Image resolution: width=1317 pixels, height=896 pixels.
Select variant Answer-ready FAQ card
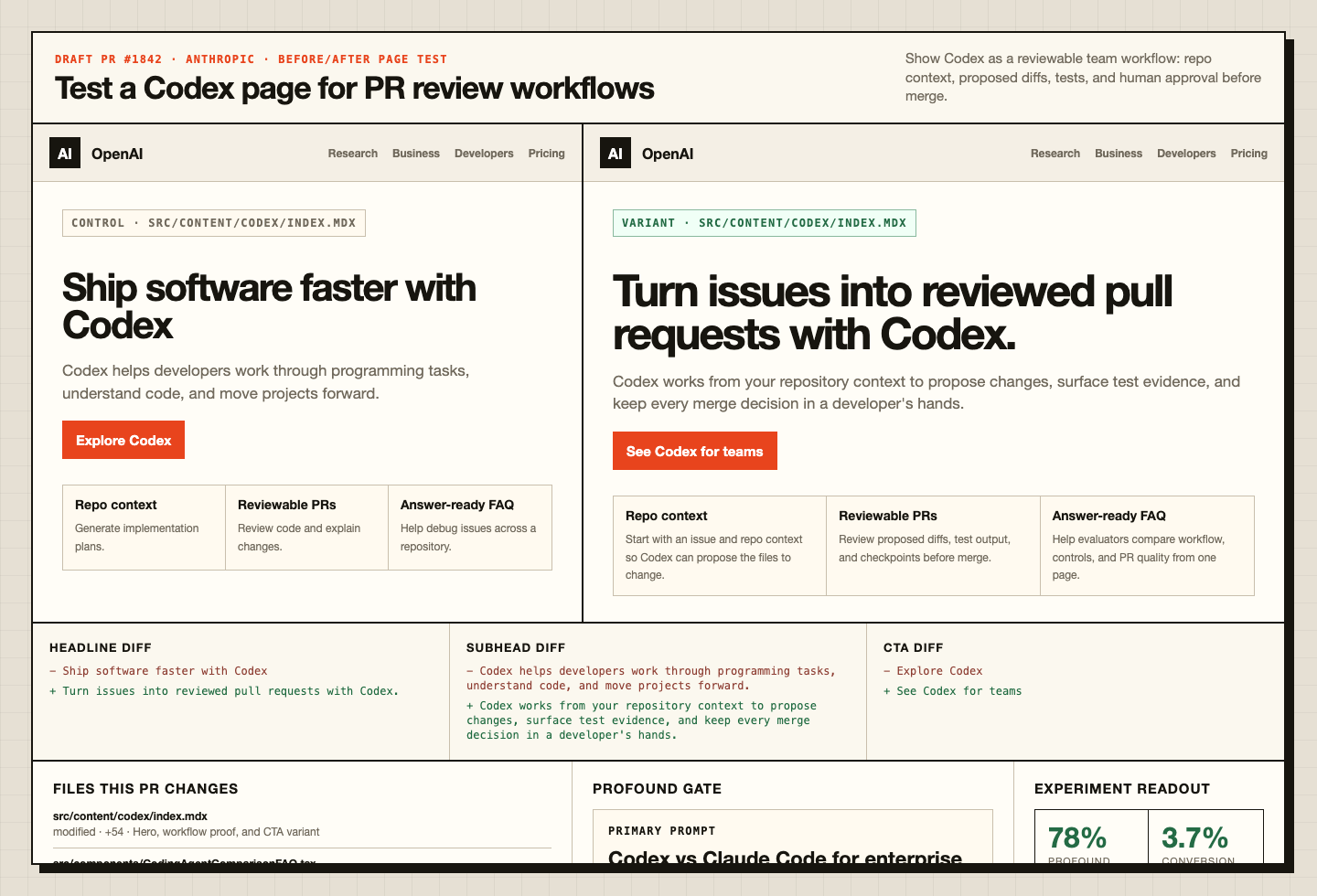point(1147,546)
